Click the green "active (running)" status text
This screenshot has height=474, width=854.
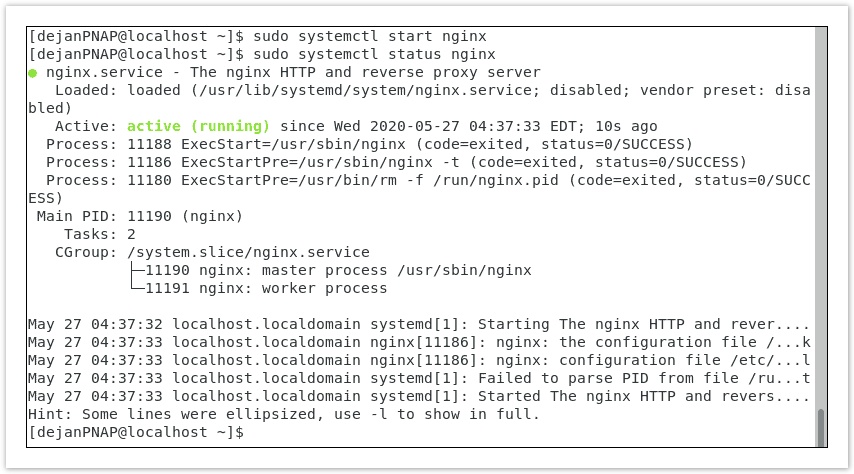coord(198,126)
